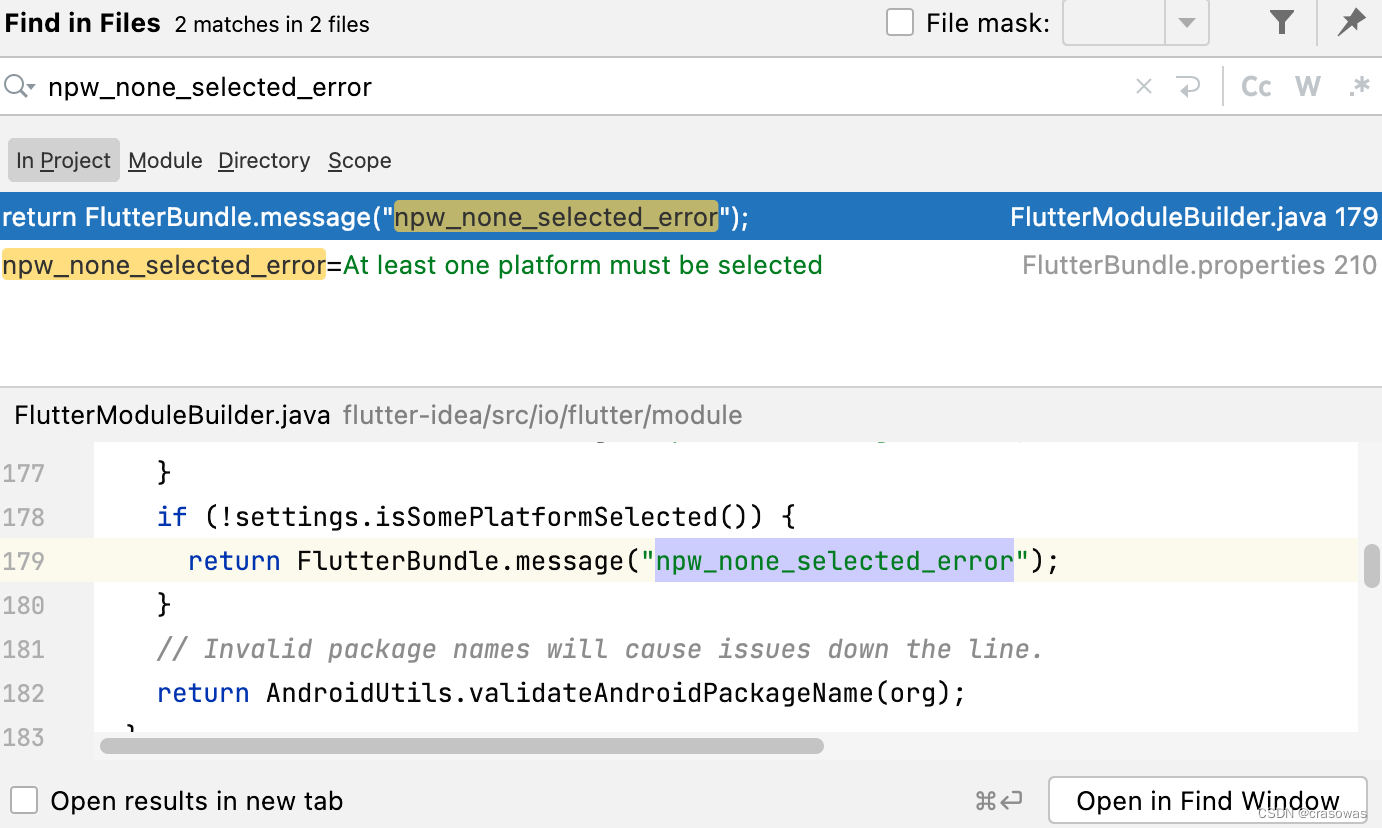Viewport: 1382px width, 828px height.
Task: Click the highlighted npw_none_selected_error string in preview
Action: 834,561
